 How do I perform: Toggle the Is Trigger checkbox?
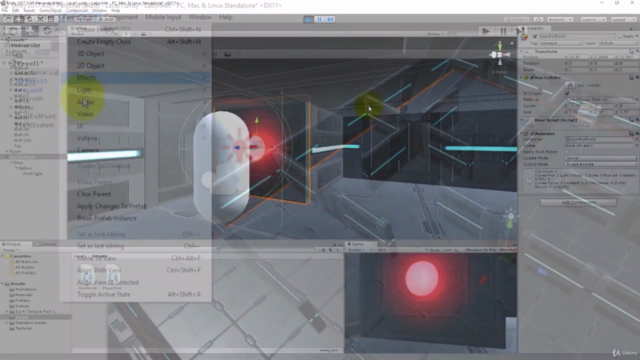(x=567, y=93)
